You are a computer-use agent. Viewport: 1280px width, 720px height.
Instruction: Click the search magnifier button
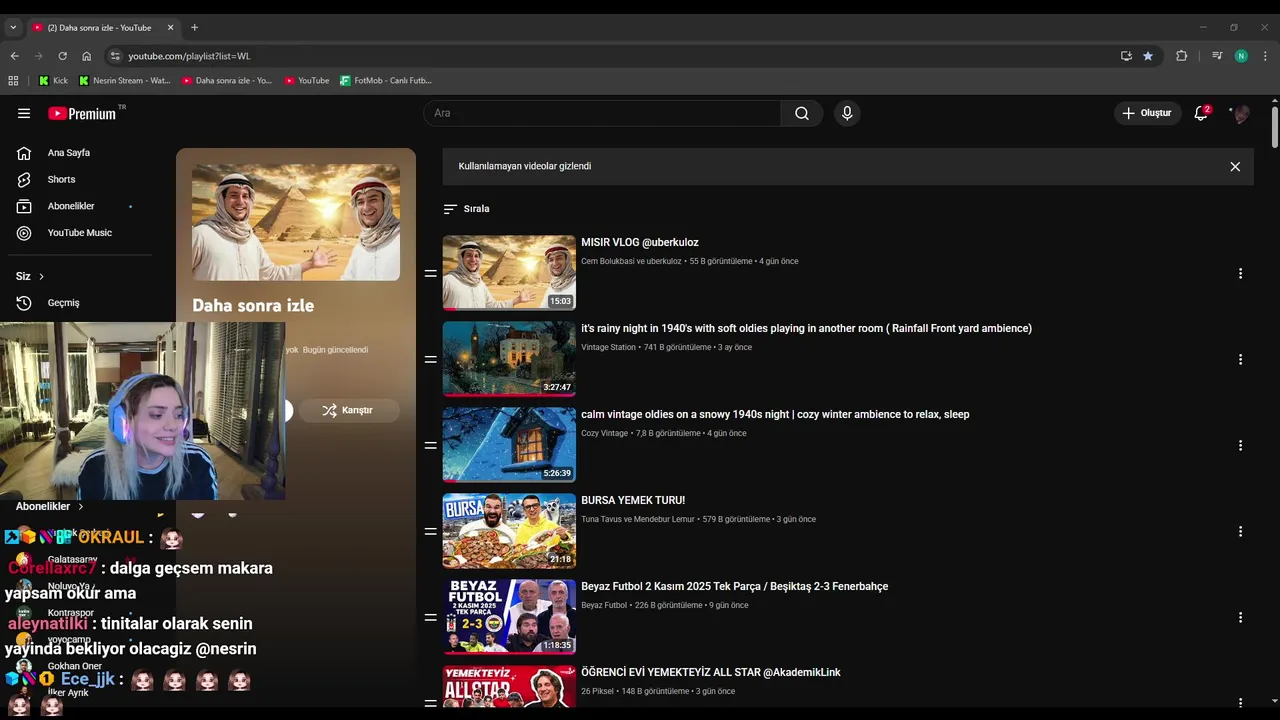click(x=802, y=113)
